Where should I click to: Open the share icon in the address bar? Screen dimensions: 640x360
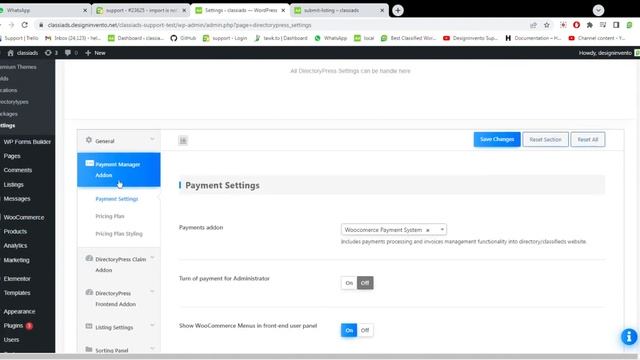(x=533, y=25)
